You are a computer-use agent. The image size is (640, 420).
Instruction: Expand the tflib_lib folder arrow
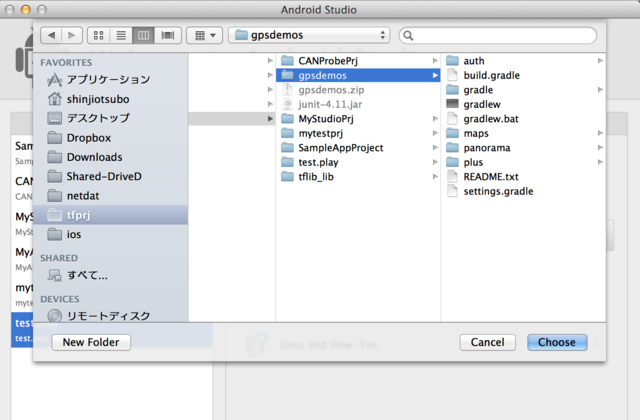[435, 177]
